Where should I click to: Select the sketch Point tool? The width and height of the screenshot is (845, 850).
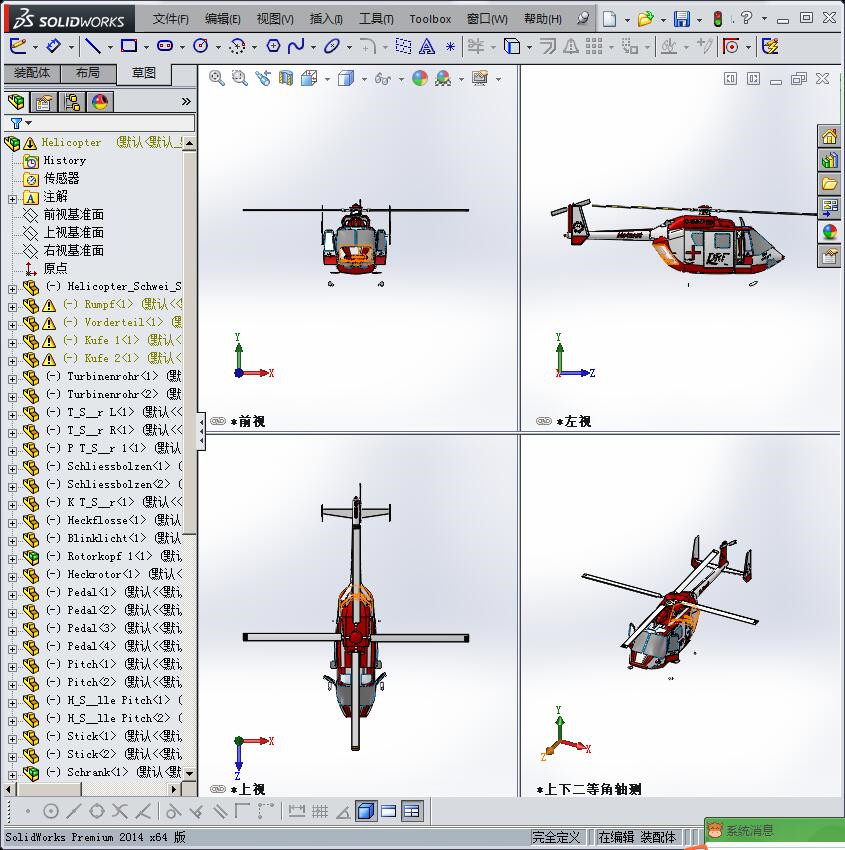tap(450, 47)
